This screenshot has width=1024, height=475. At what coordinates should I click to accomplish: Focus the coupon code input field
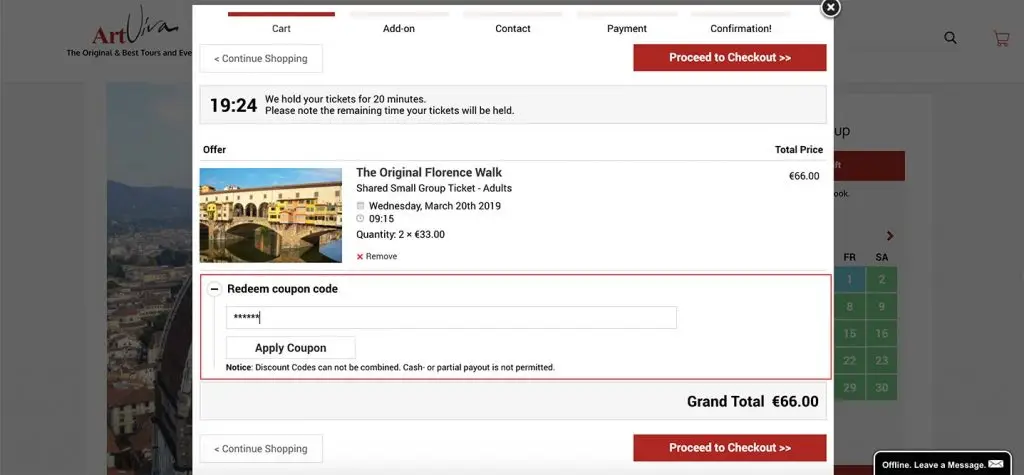click(451, 318)
